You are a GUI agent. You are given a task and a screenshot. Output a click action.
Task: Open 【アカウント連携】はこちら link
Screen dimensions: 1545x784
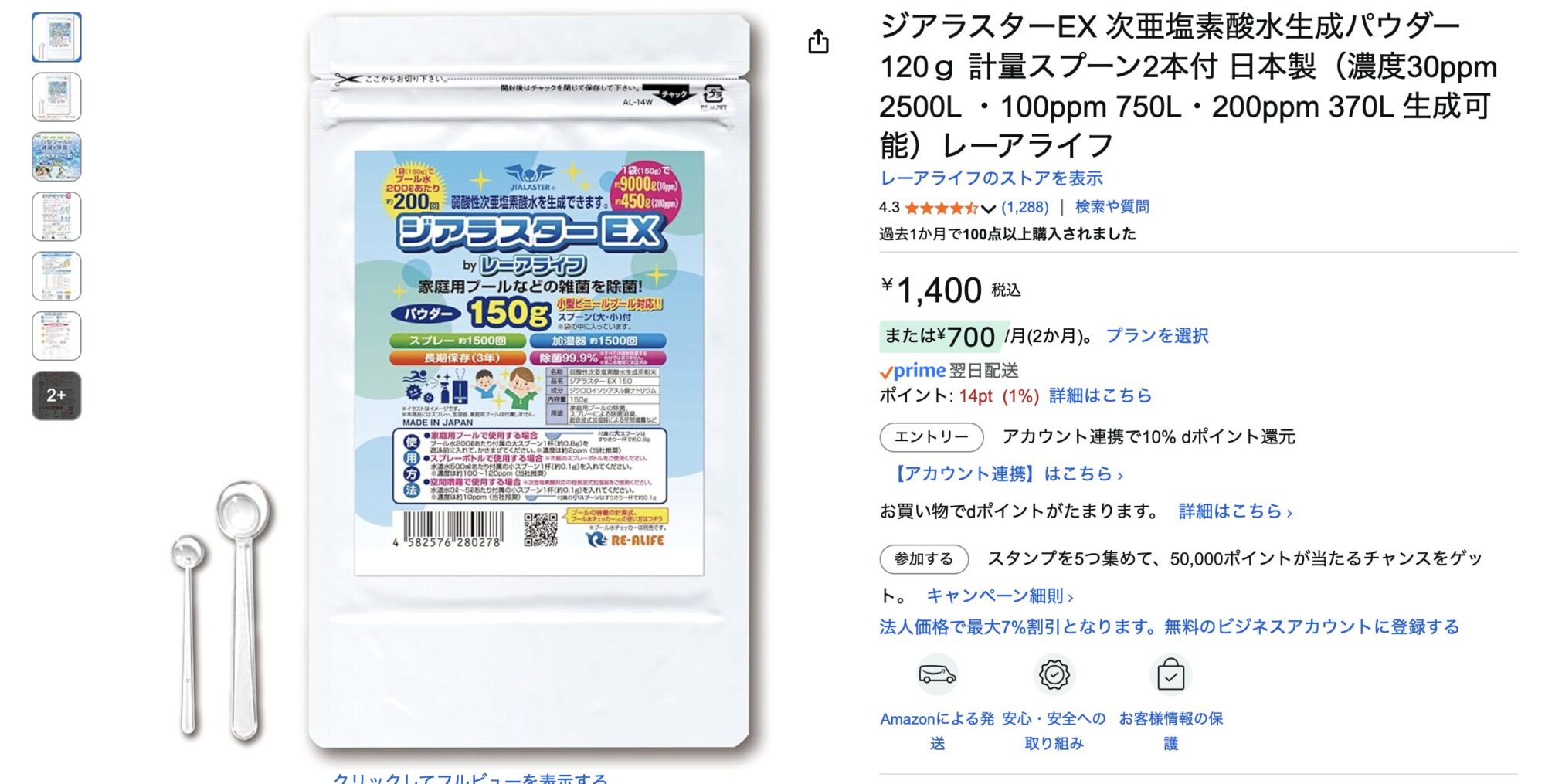pos(1007,474)
